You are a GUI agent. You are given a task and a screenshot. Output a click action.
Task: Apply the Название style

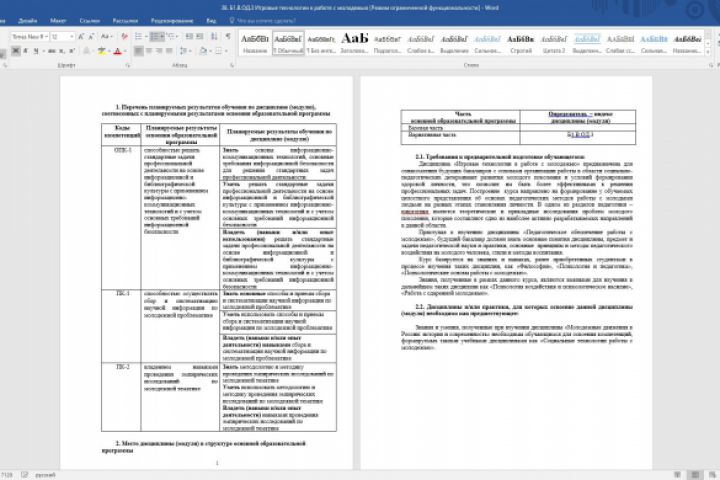click(255, 44)
